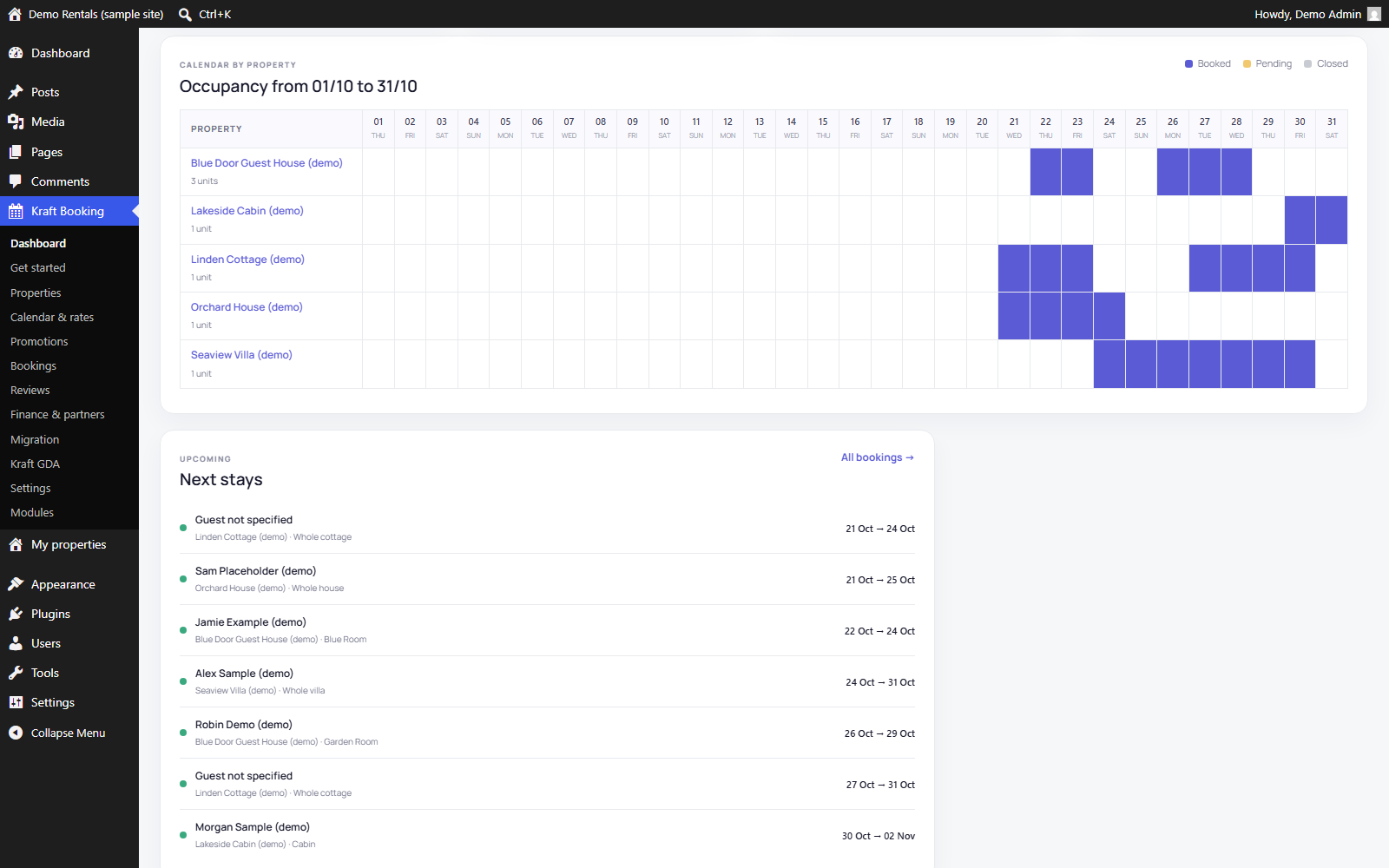The width and height of the screenshot is (1389, 868).
Task: Click the My properties house icon
Action: [16, 544]
